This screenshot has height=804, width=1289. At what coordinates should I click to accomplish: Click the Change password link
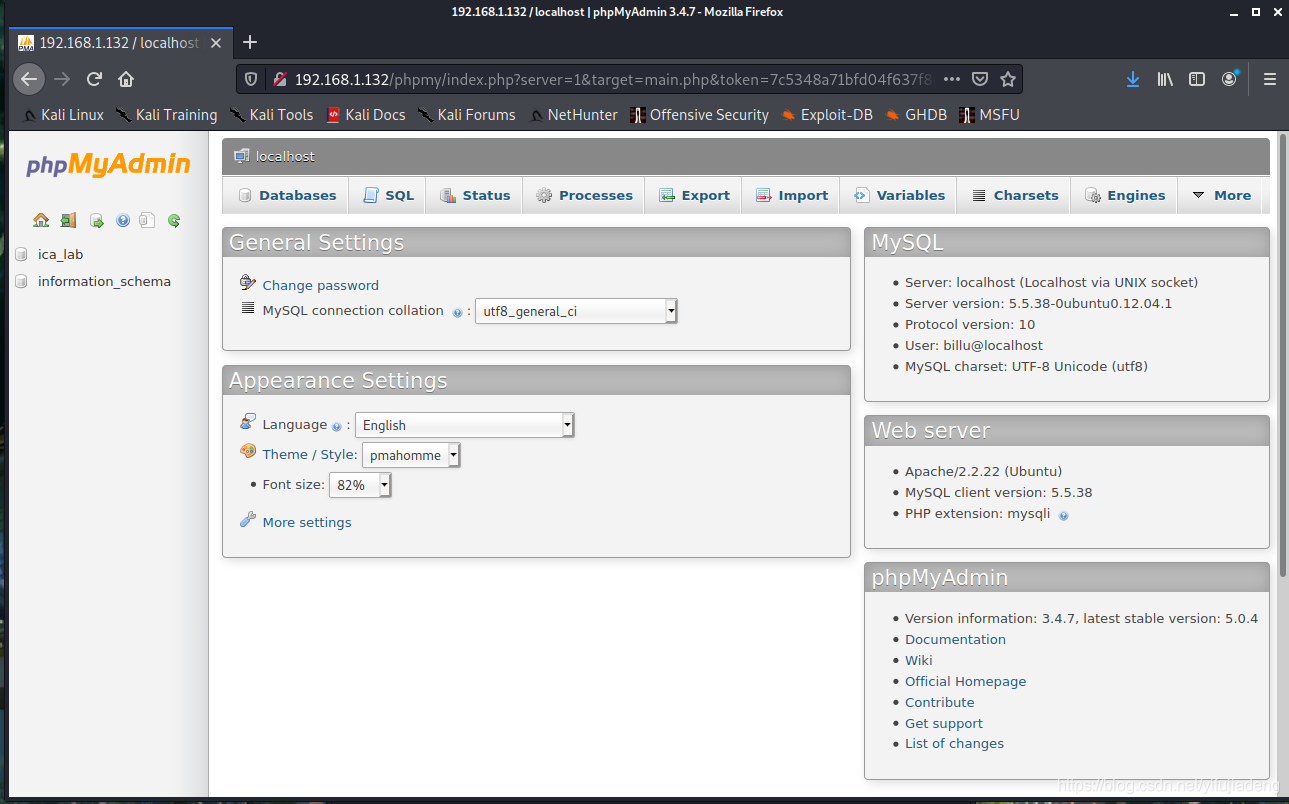[320, 285]
